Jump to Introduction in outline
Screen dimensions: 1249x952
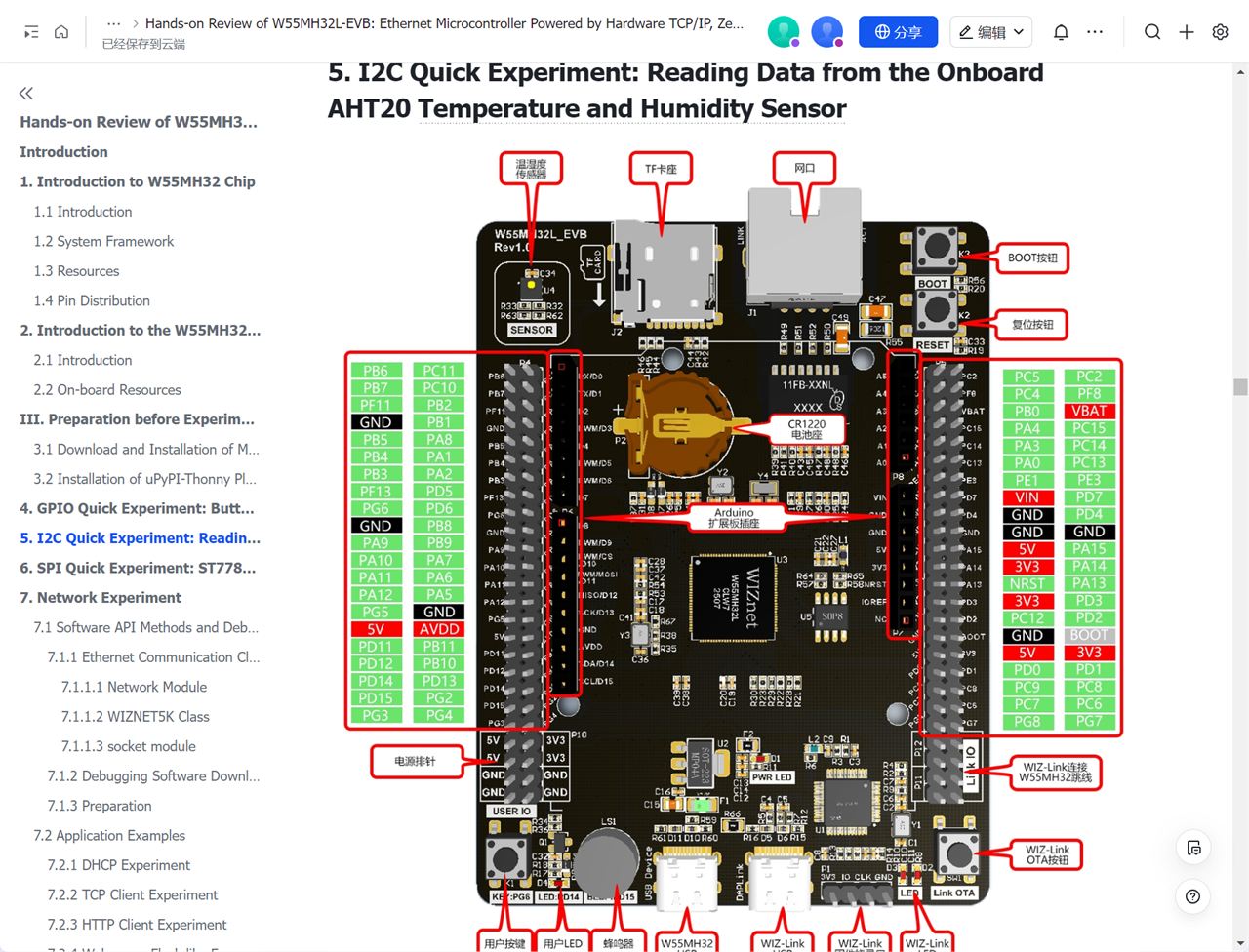click(63, 152)
